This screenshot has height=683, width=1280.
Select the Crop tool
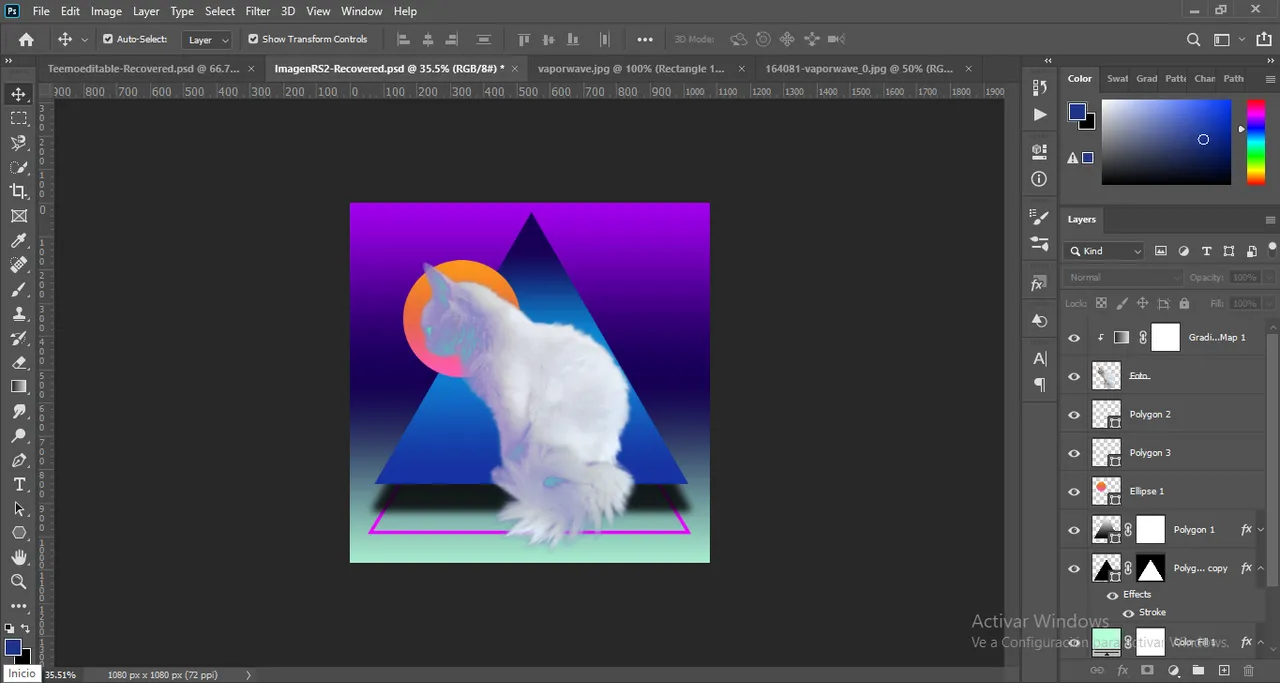[x=19, y=191]
